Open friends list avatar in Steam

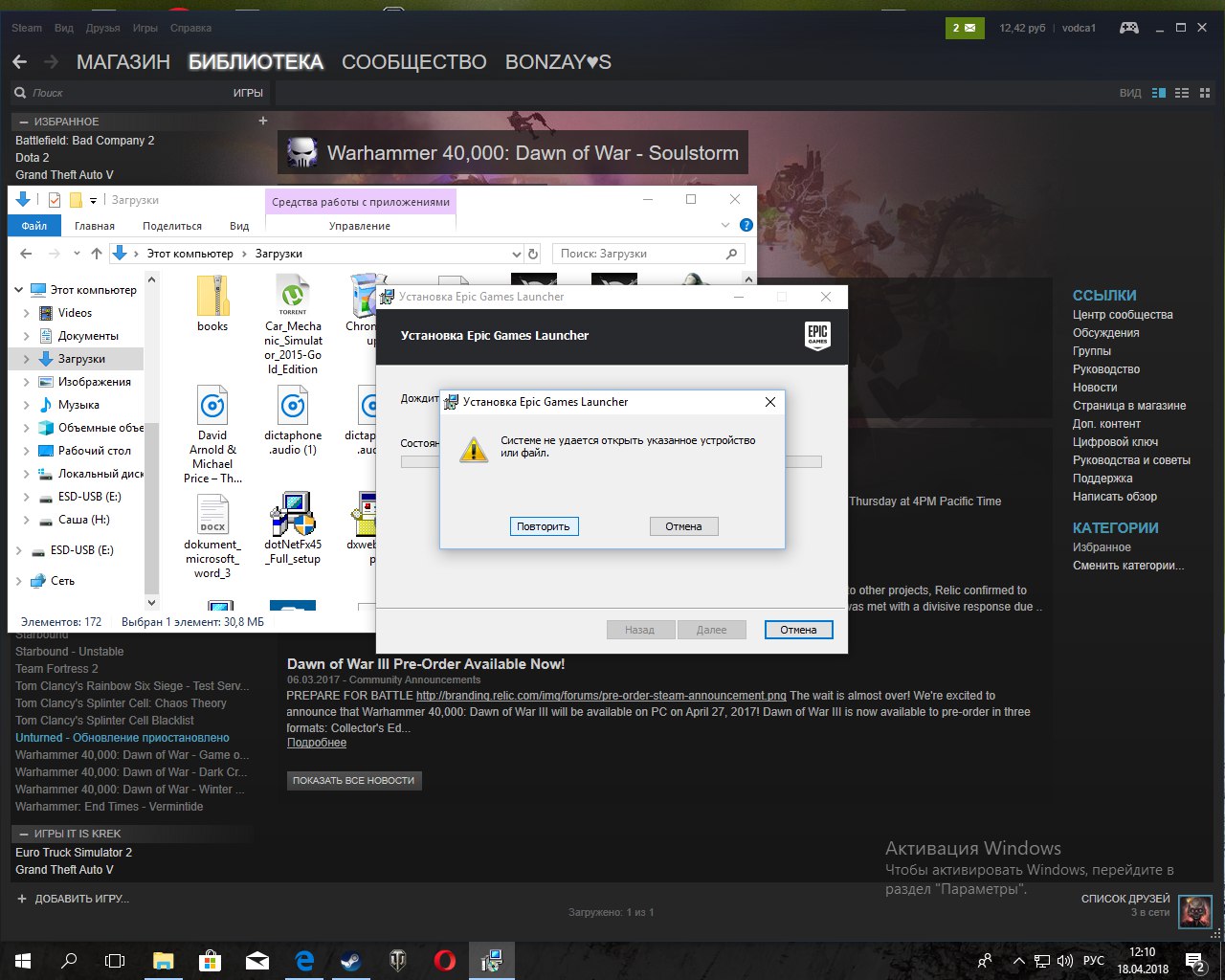[1195, 912]
